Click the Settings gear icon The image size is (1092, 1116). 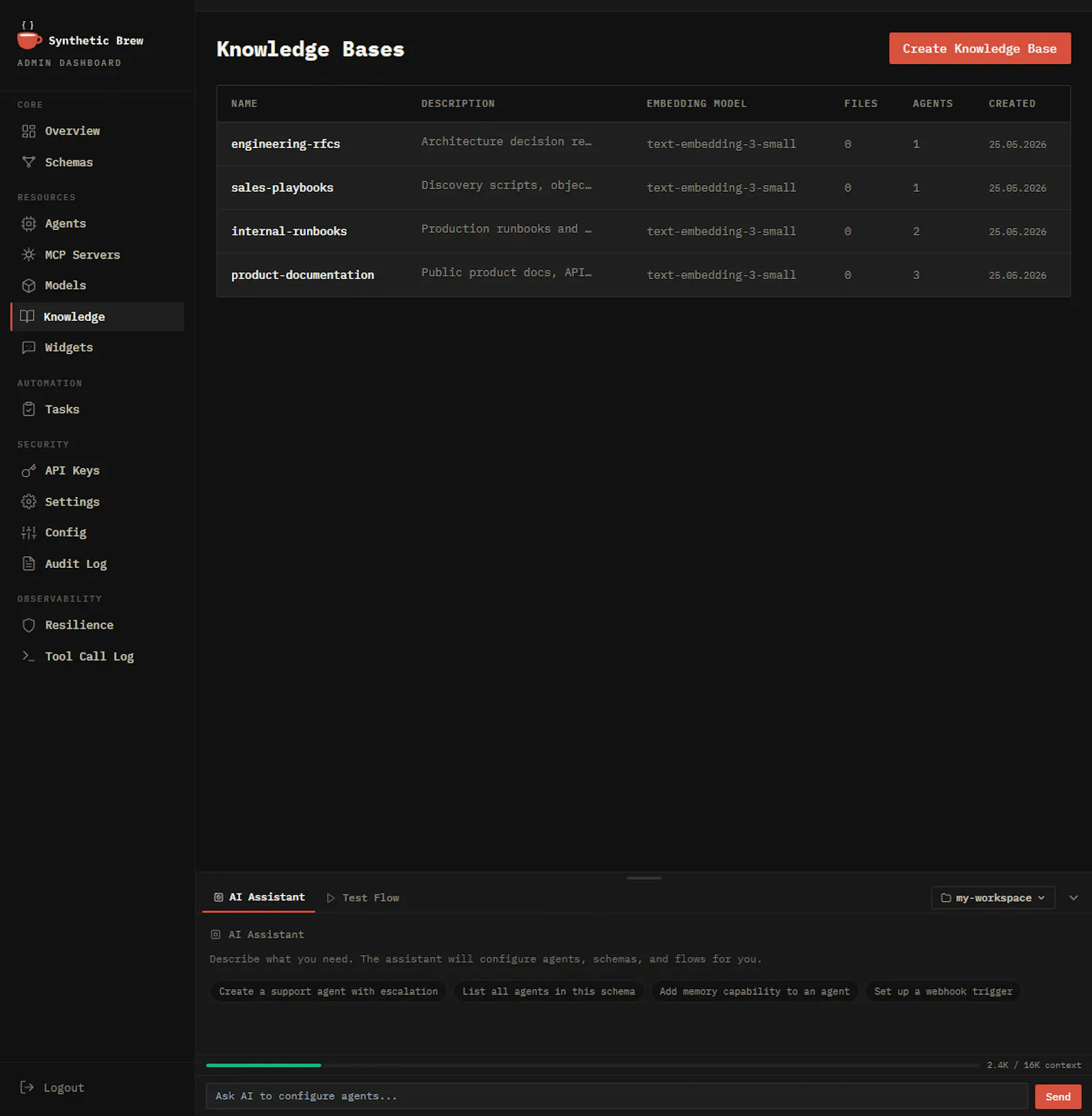29,502
